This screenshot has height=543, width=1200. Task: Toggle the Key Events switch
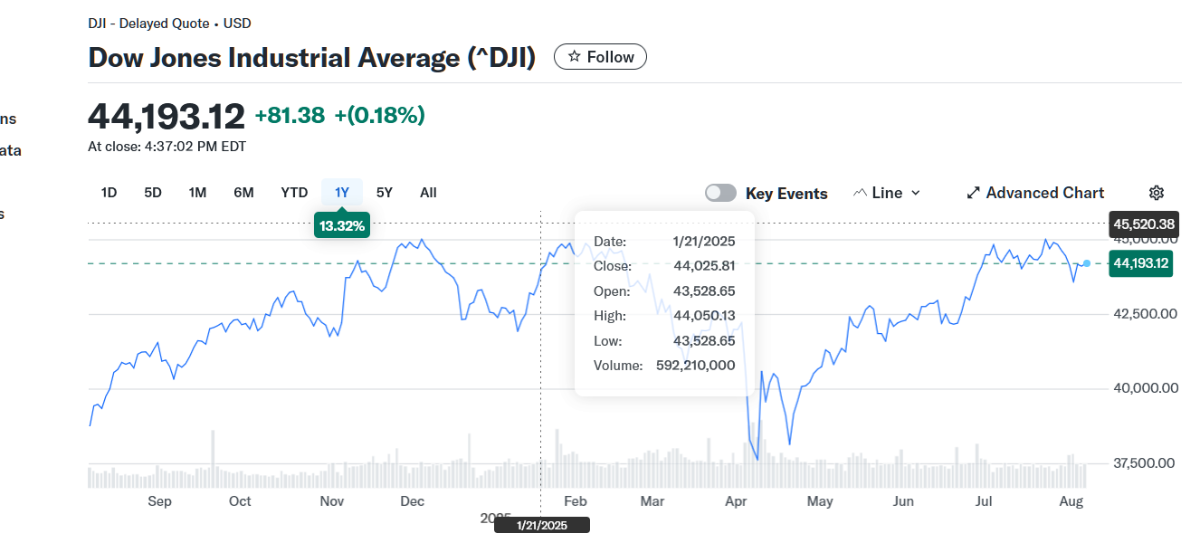pos(721,193)
